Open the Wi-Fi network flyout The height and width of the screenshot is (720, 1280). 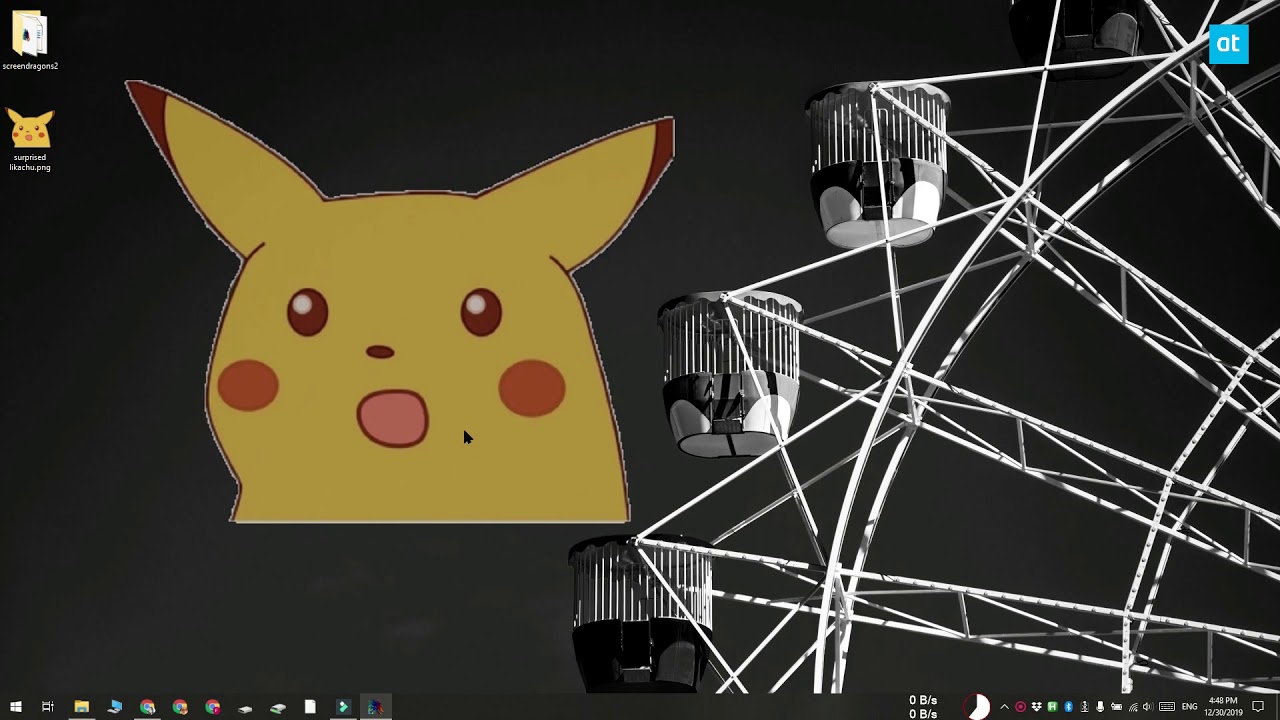(x=1133, y=707)
